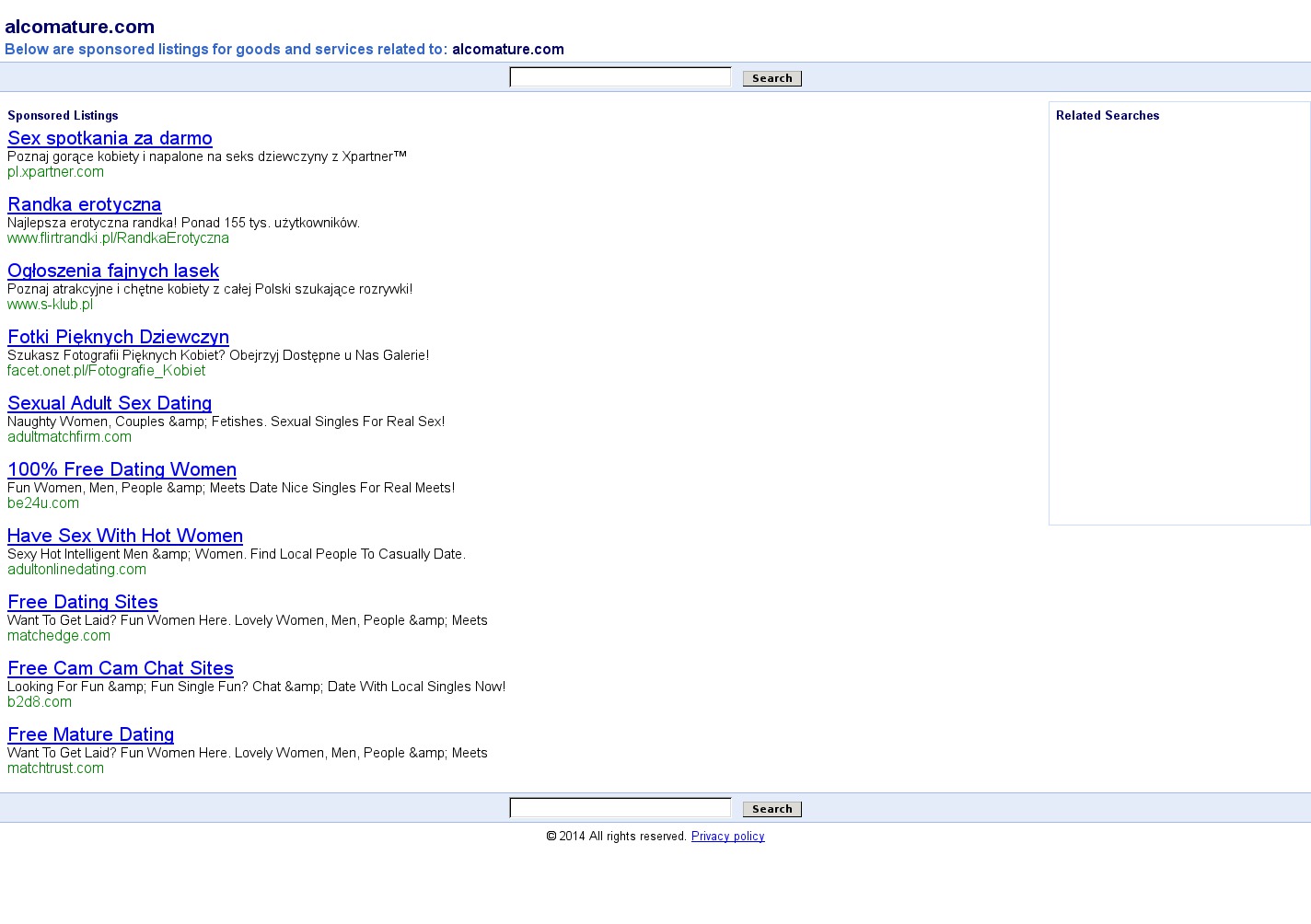Open the 'Free Mature Dating' listing title
This screenshot has width=1311, height=924.
coord(90,734)
